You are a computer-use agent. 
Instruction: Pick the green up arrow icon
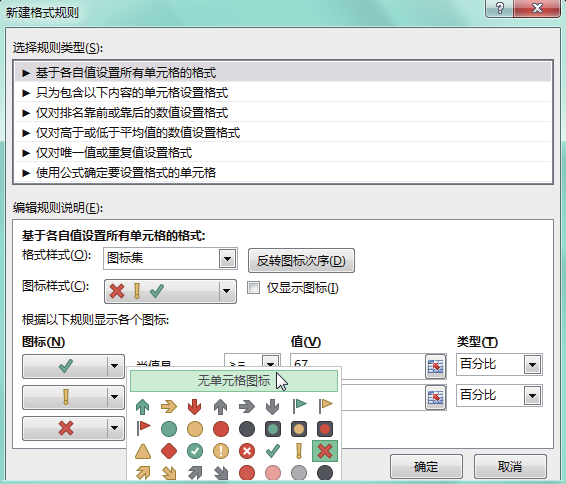click(x=143, y=407)
